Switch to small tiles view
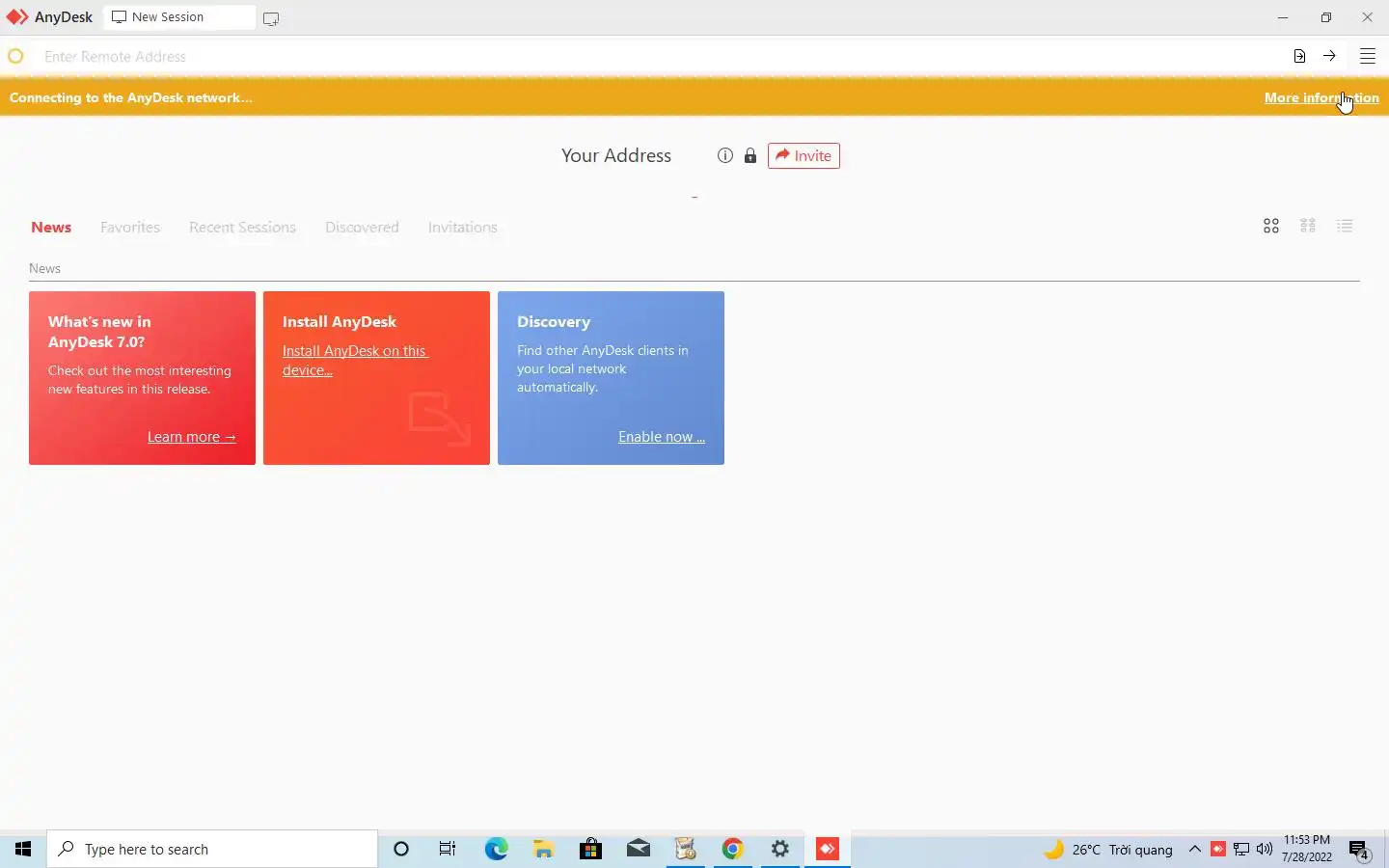The width and height of the screenshot is (1389, 868). pyautogui.click(x=1308, y=226)
